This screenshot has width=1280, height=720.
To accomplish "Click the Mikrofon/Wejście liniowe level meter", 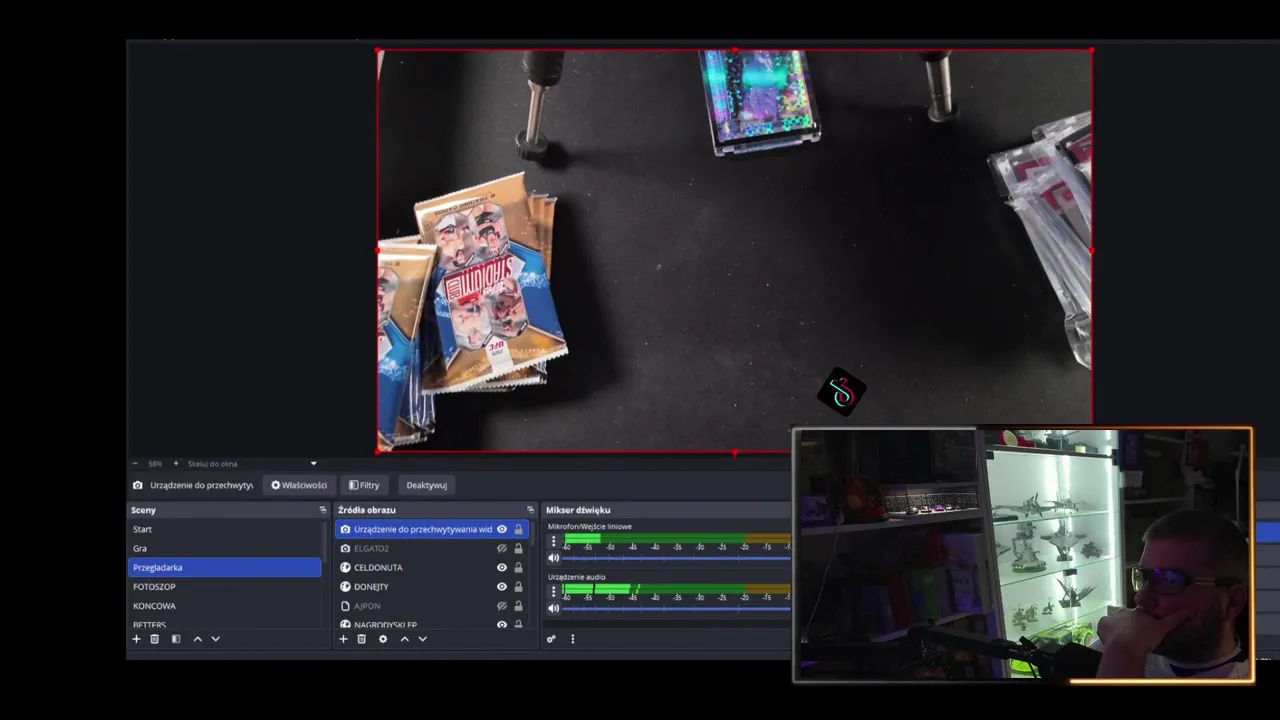I will click(x=677, y=538).
